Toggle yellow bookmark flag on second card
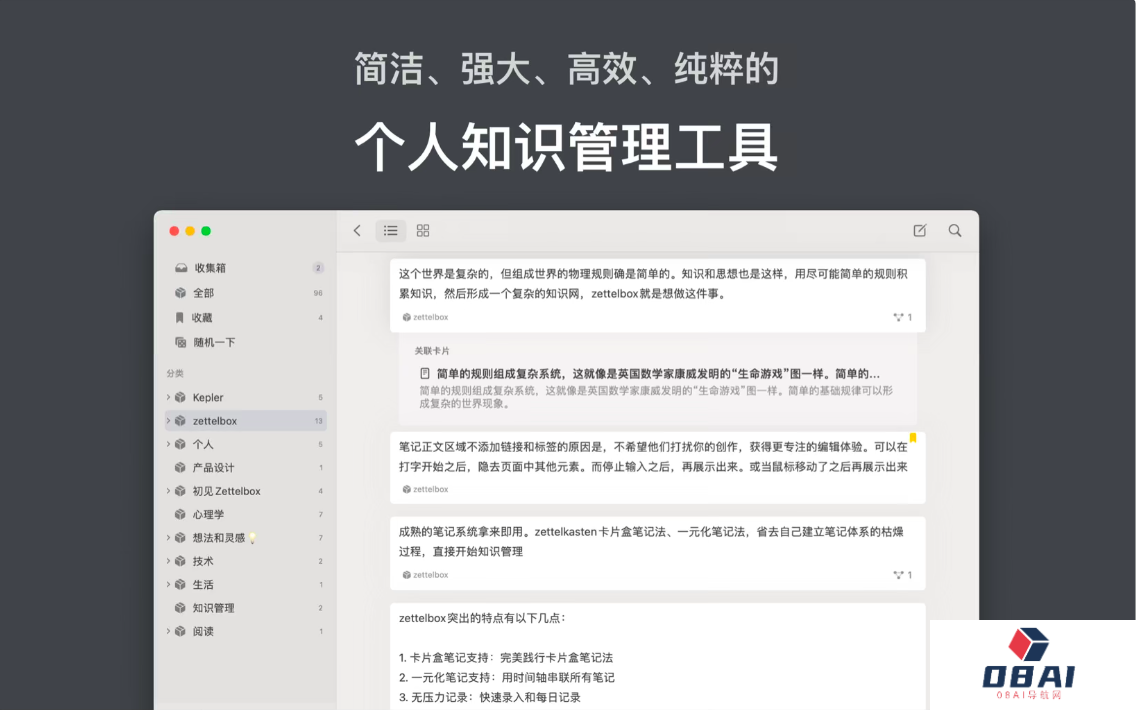The image size is (1136, 710). coord(913,437)
